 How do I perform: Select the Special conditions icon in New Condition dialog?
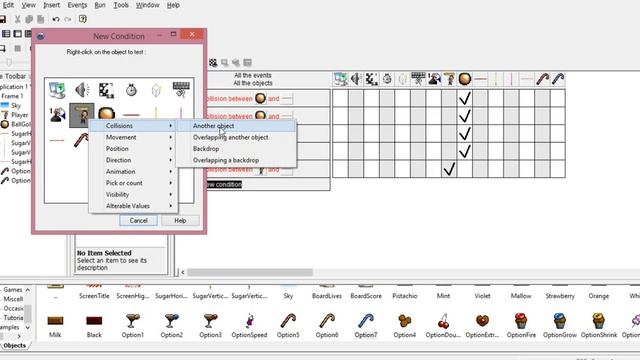[57, 90]
